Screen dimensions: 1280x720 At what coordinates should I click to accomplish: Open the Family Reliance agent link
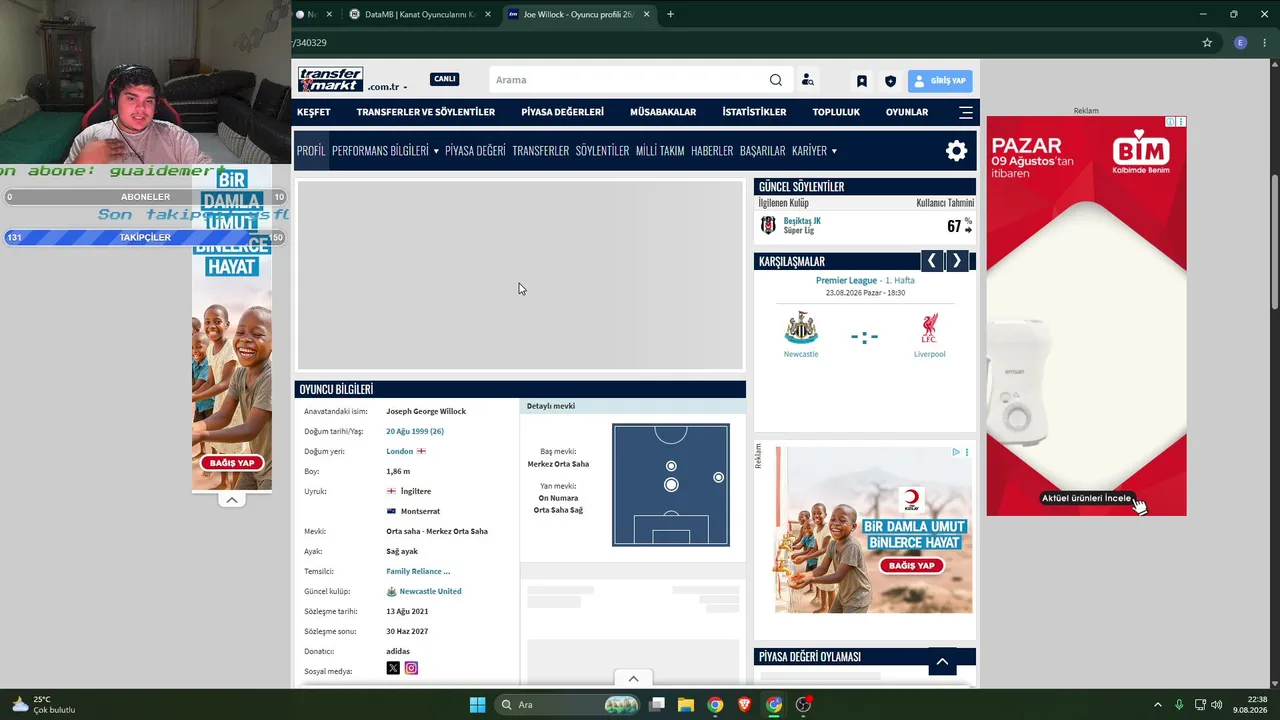pyautogui.click(x=418, y=571)
